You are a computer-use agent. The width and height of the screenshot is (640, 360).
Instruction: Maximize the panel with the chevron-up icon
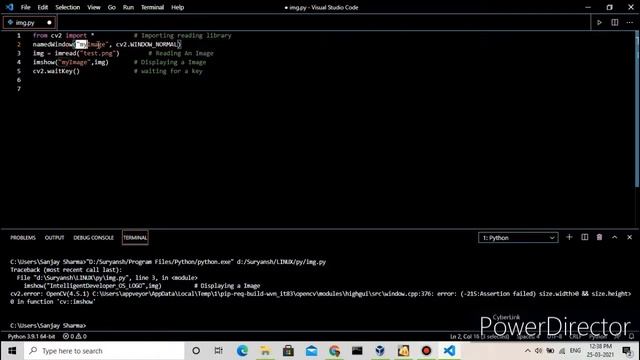click(614, 237)
